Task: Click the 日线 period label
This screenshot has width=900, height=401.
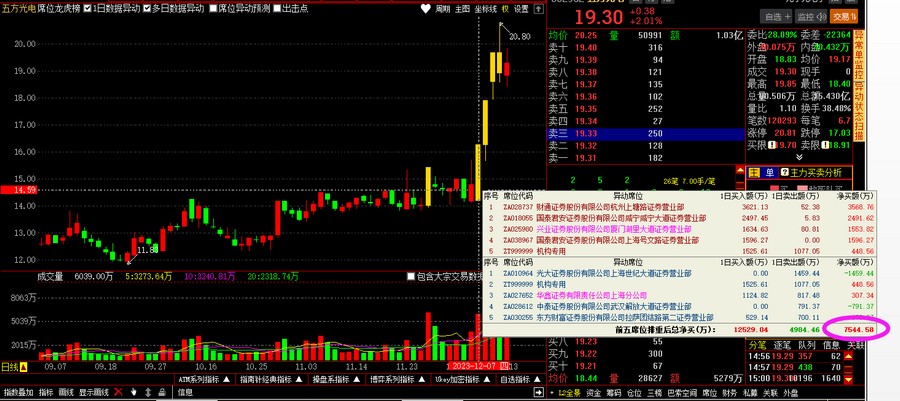Action: [10, 367]
